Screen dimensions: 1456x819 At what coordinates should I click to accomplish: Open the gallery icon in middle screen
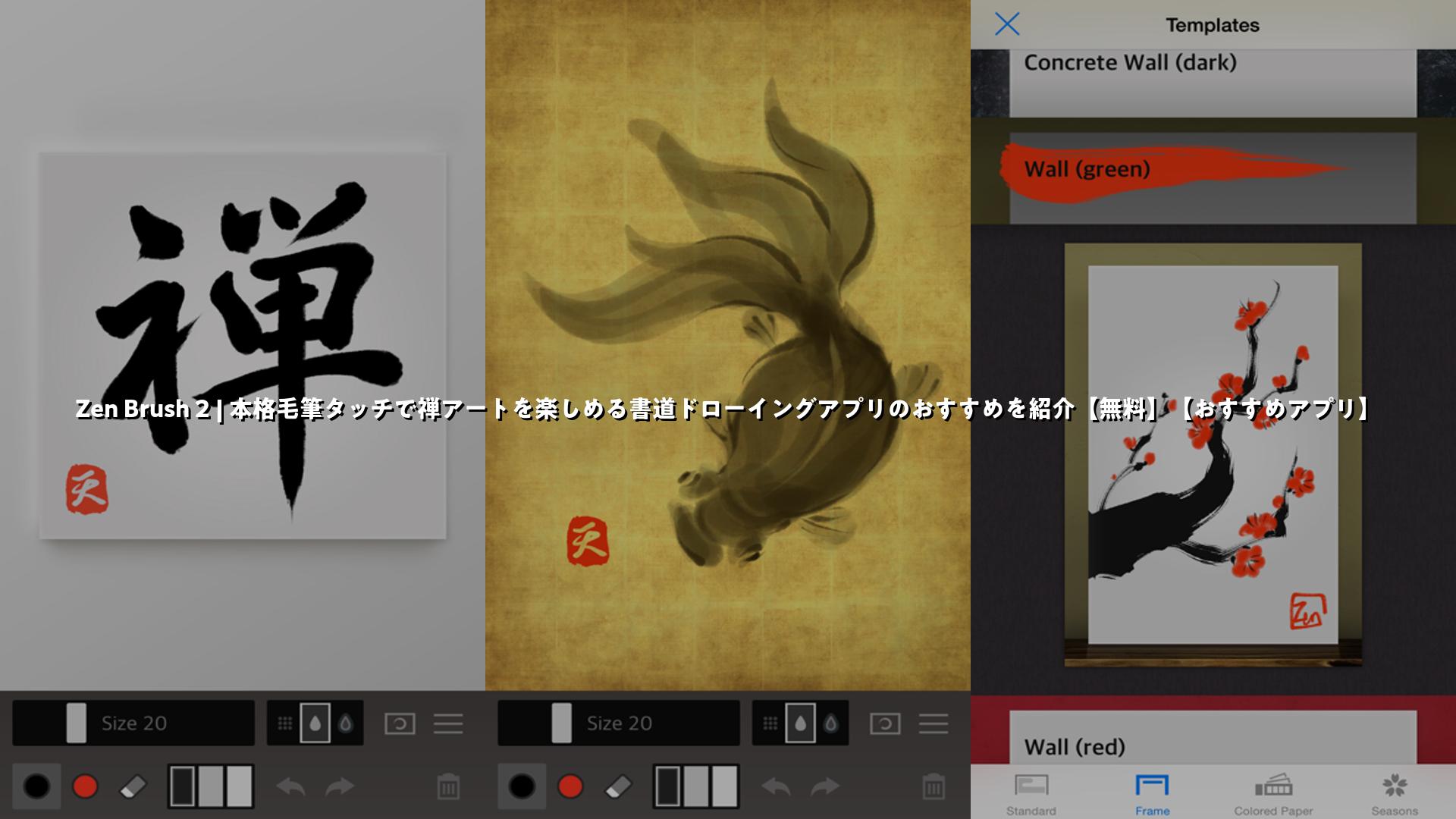[885, 723]
